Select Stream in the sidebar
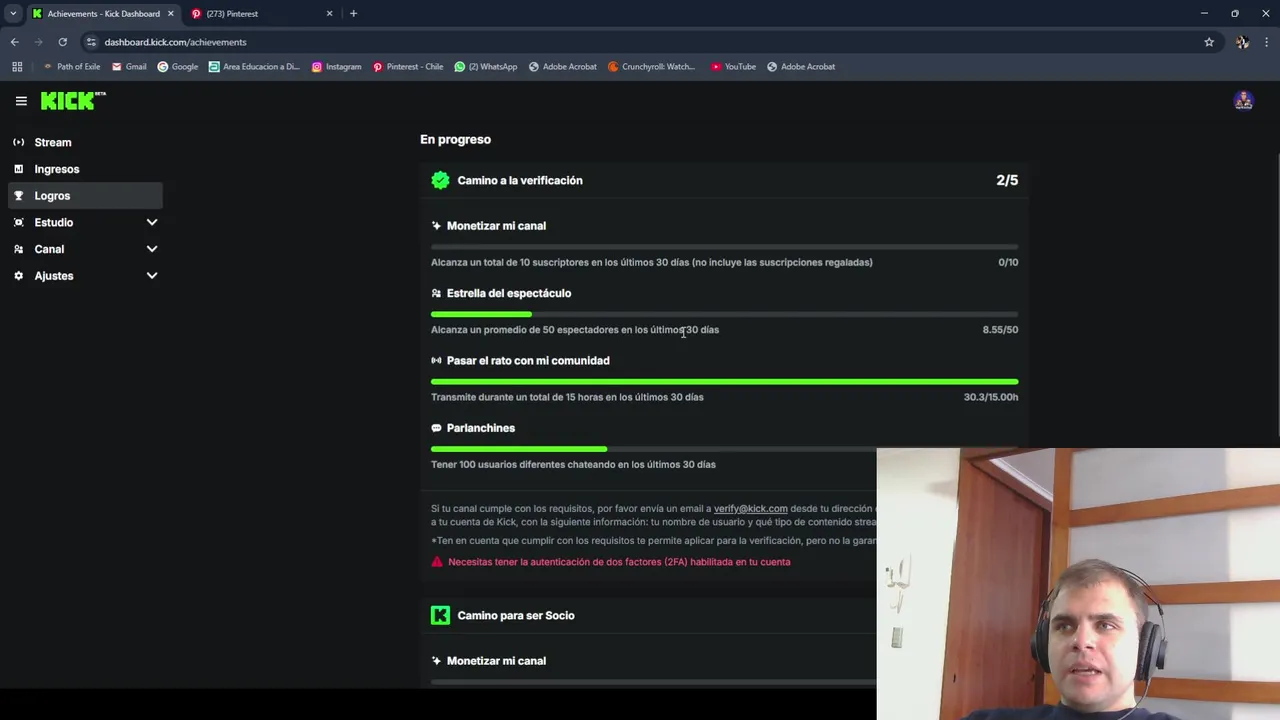The height and width of the screenshot is (720, 1280). point(85,142)
